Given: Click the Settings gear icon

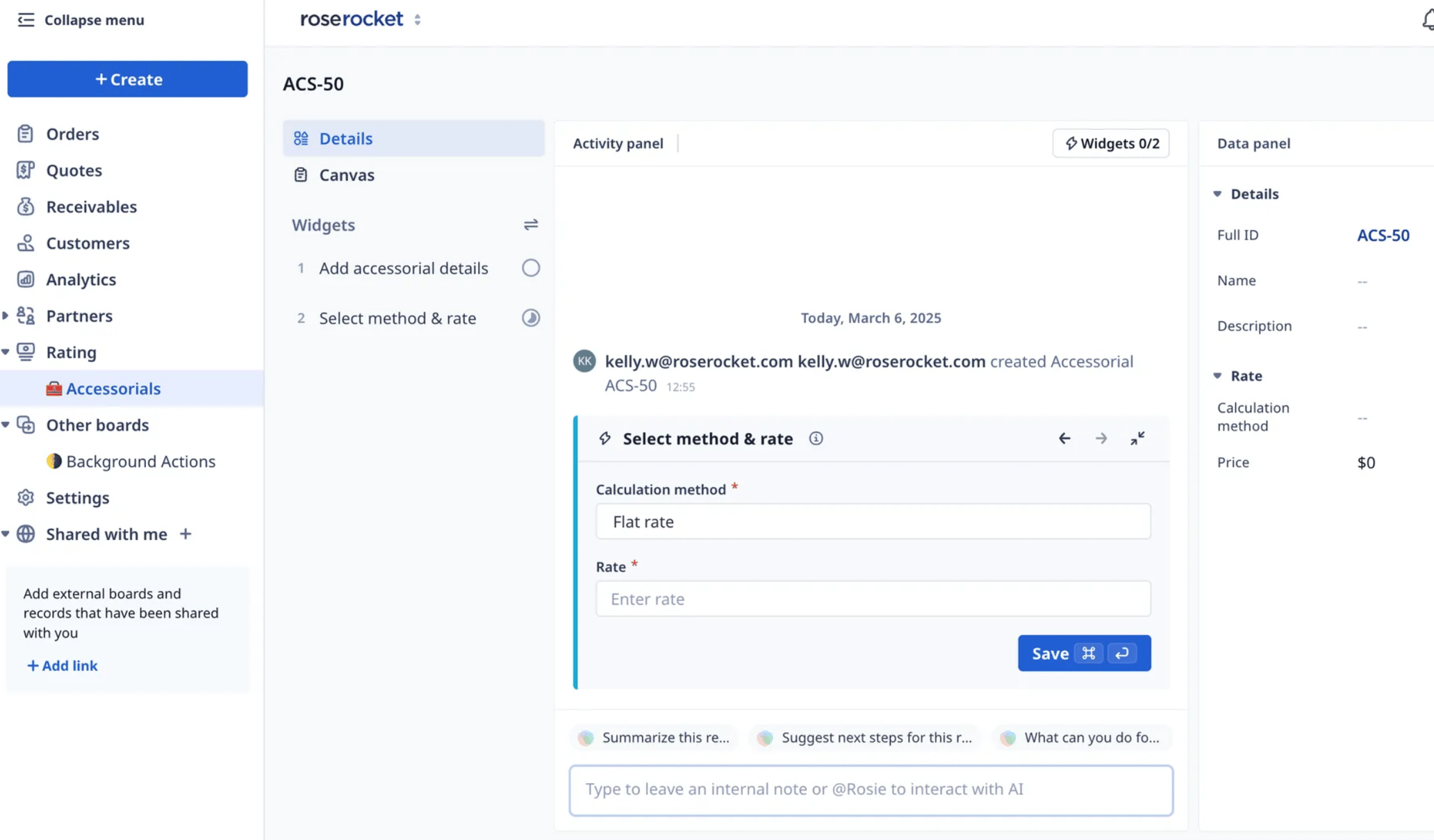Looking at the screenshot, I should click(26, 498).
